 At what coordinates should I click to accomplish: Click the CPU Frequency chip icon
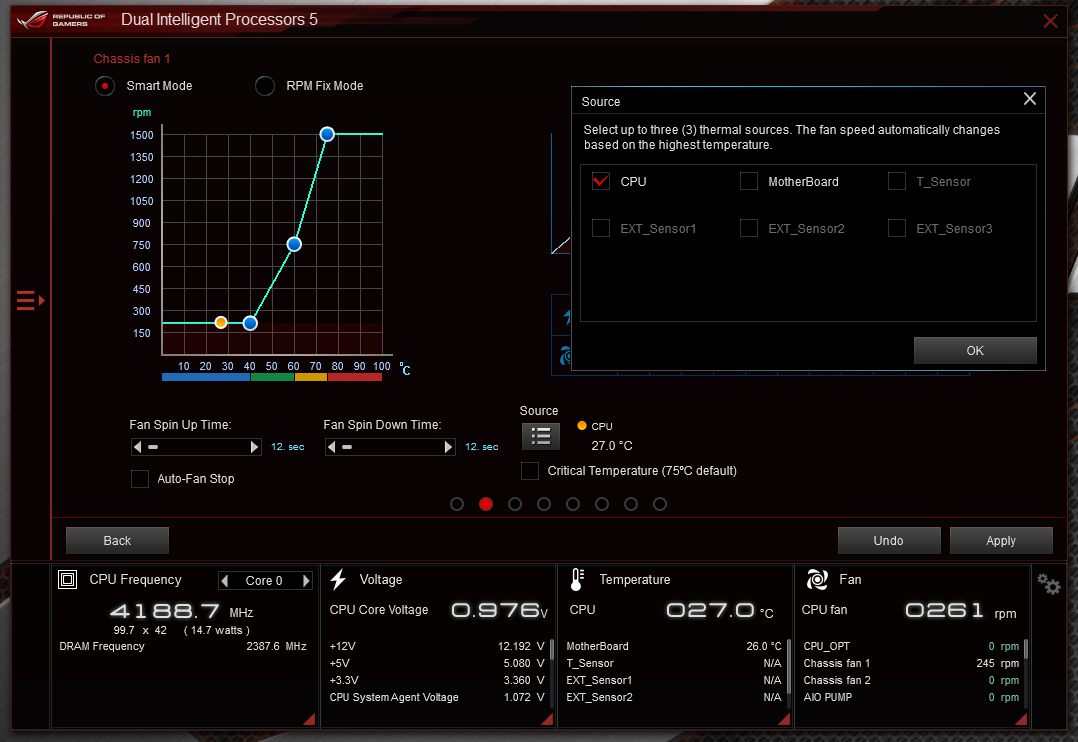[67, 580]
